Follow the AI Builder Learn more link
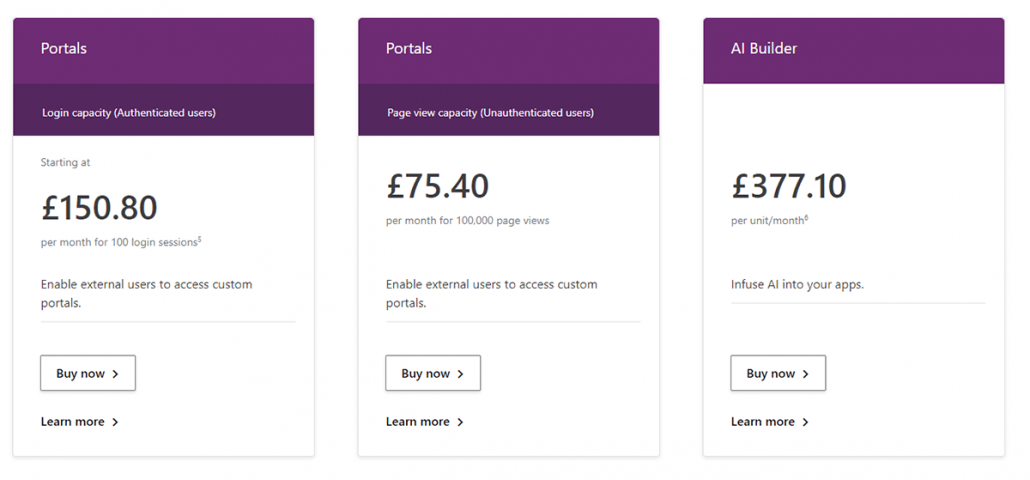 pyautogui.click(x=763, y=422)
